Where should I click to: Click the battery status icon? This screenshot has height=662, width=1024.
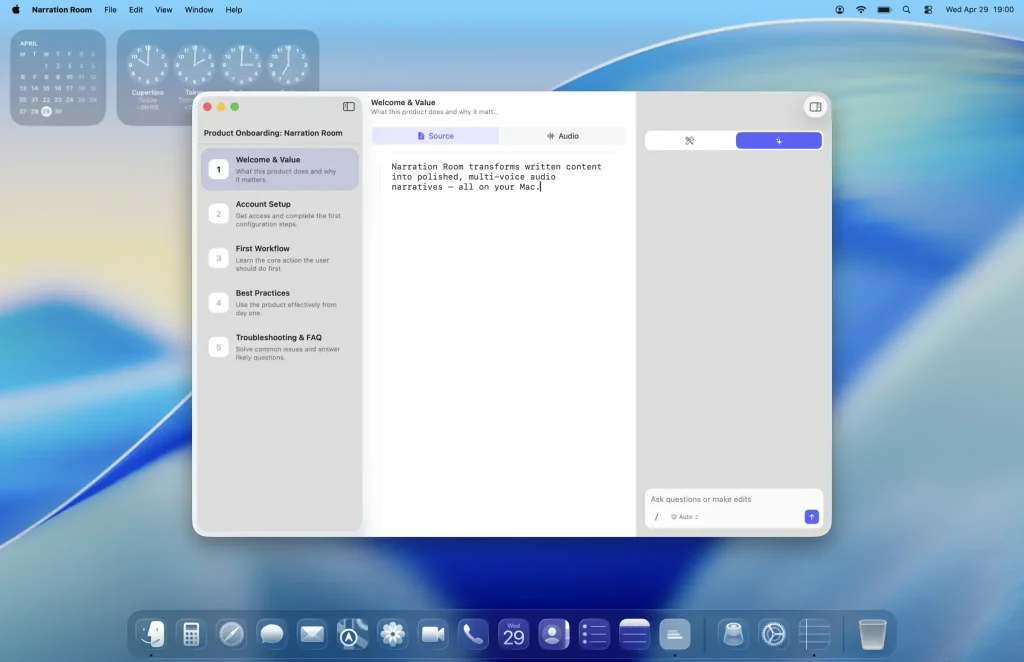tap(884, 10)
